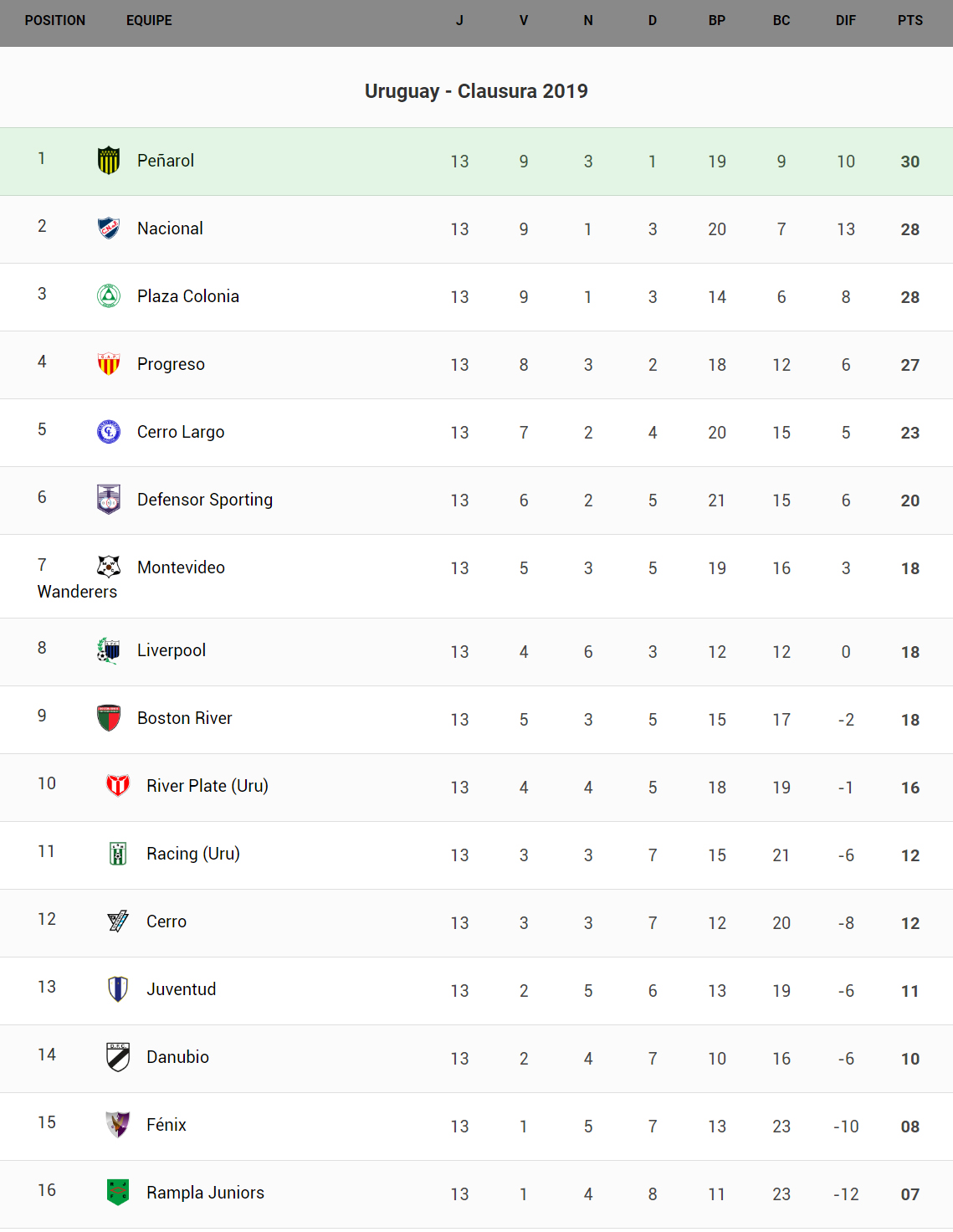This screenshot has width=953, height=1232.
Task: Click the Boston River shield icon
Action: (x=109, y=718)
